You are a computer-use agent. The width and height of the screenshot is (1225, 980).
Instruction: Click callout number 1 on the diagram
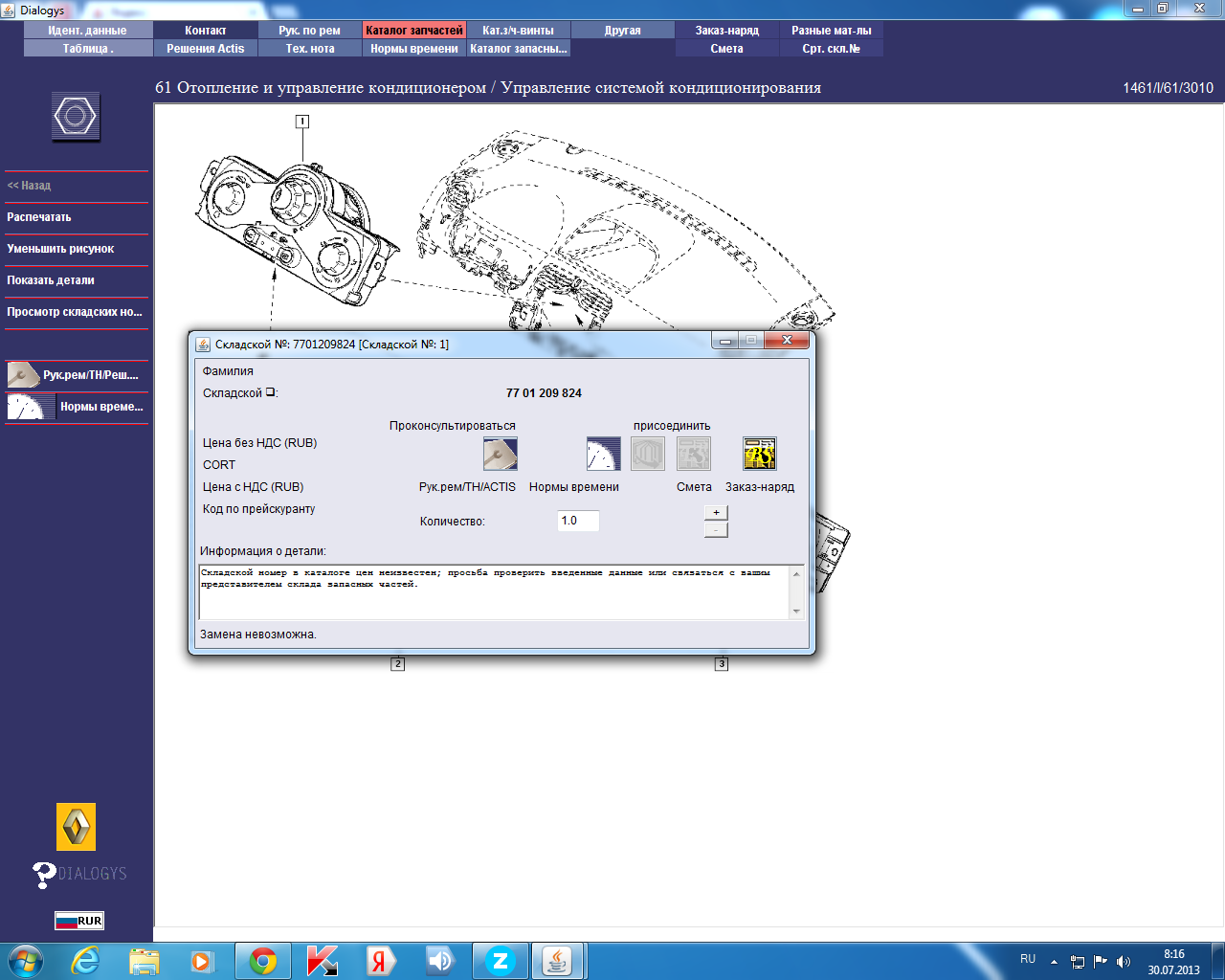point(302,122)
